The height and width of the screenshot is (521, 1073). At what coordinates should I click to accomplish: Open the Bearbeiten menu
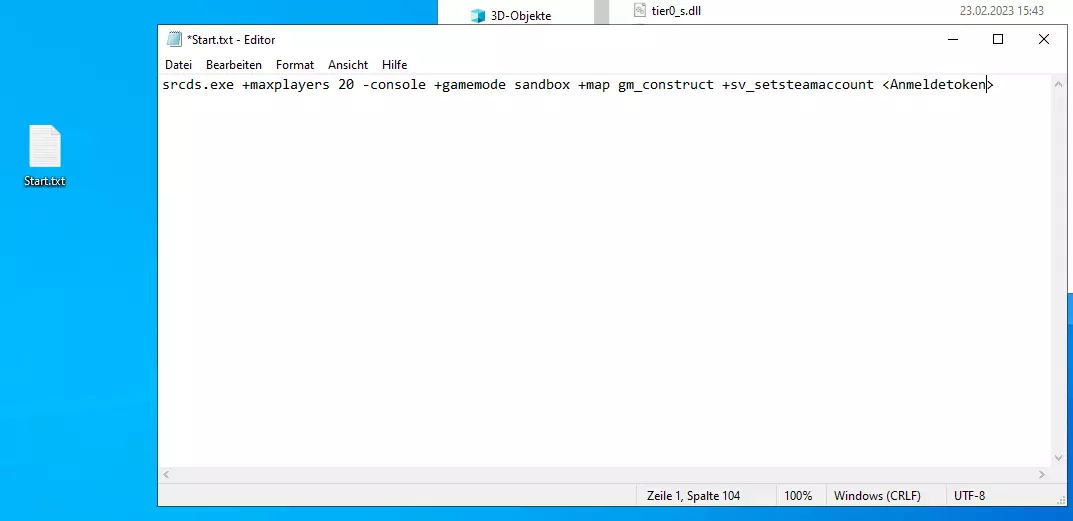(233, 65)
